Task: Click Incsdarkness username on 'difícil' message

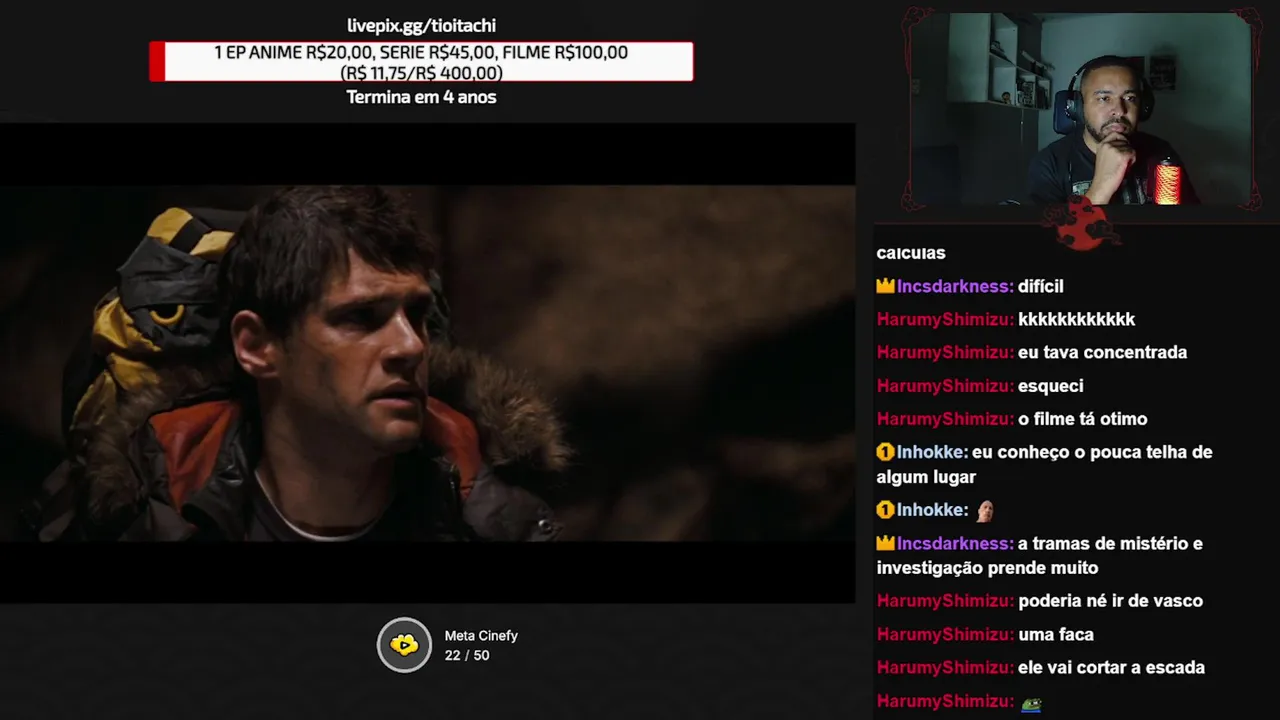Action: pyautogui.click(x=955, y=286)
